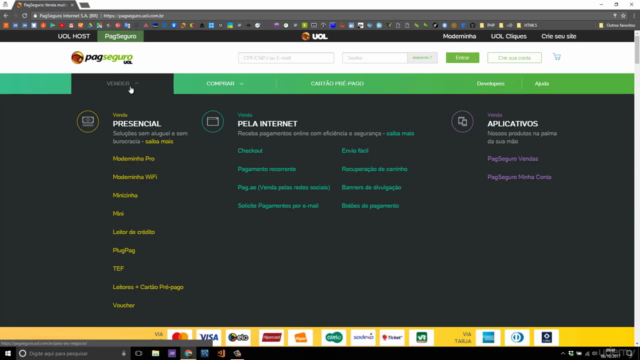Screen dimensions: 640x360
Task: Open the Developers menu item
Action: [x=491, y=84]
